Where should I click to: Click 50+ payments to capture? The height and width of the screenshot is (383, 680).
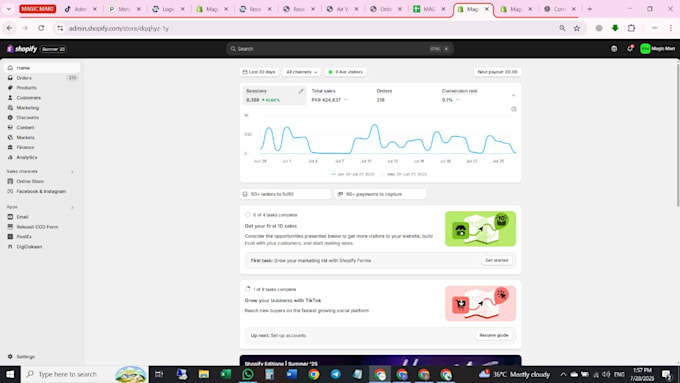380,194
